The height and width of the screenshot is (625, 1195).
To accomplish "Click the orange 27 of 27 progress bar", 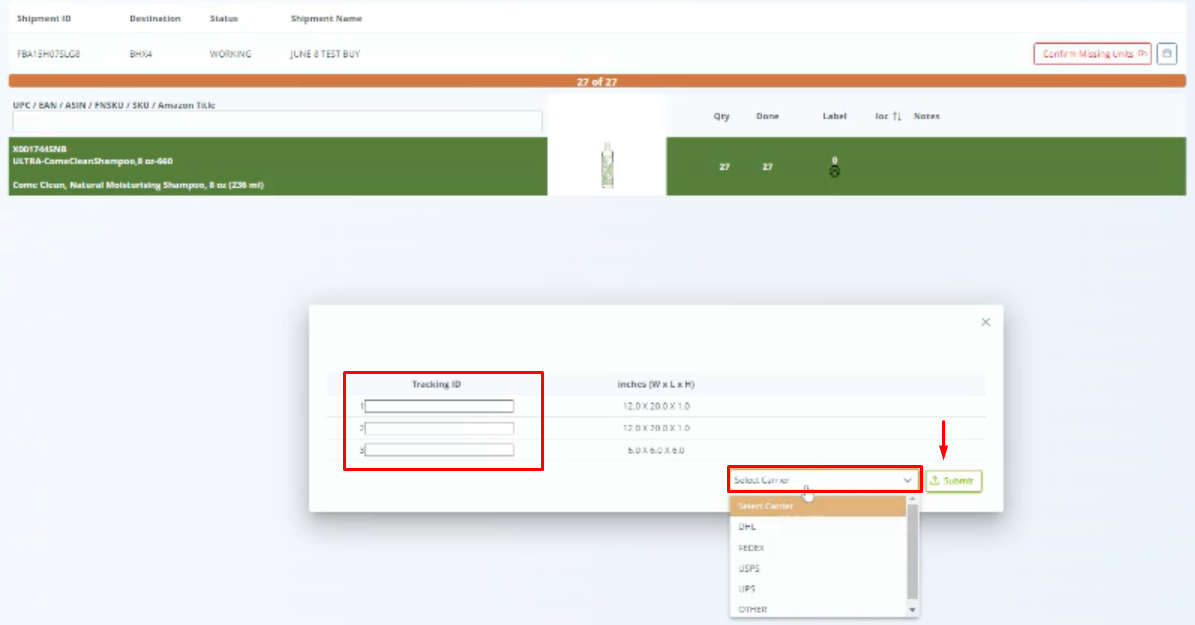I will coord(597,82).
